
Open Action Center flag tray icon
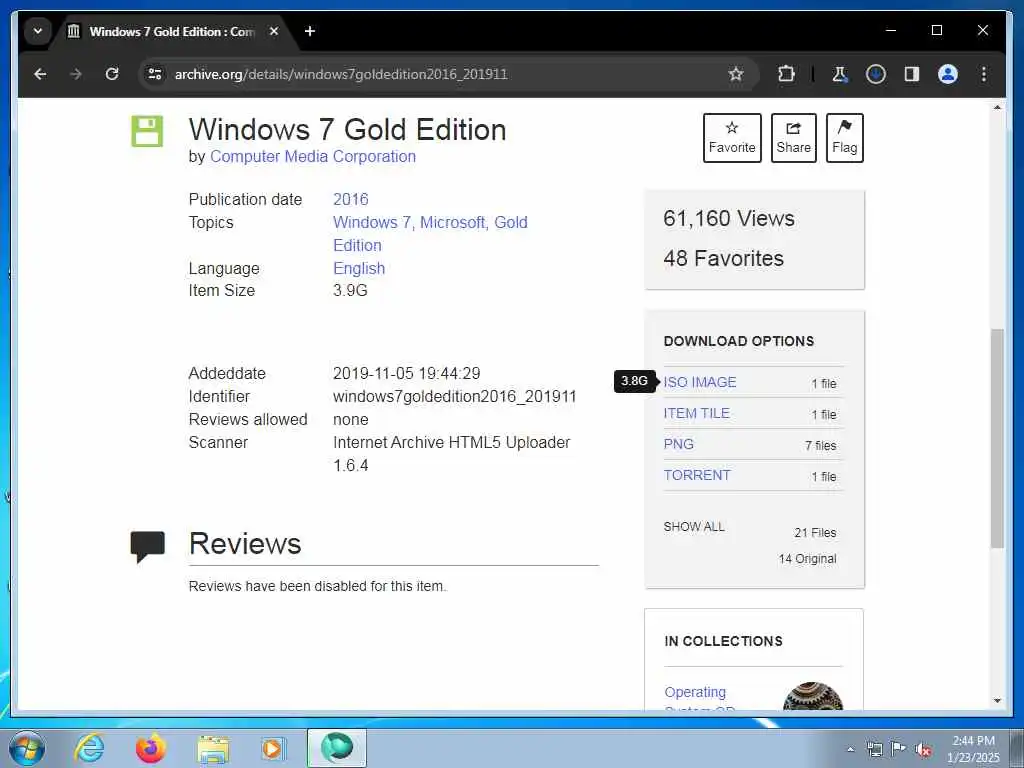pos(899,749)
